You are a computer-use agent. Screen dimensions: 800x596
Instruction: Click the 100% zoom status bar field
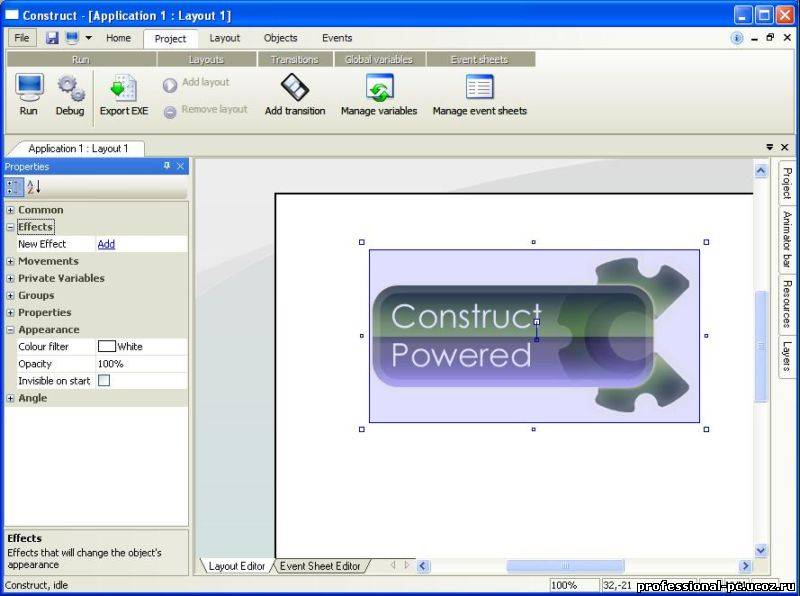pyautogui.click(x=574, y=585)
